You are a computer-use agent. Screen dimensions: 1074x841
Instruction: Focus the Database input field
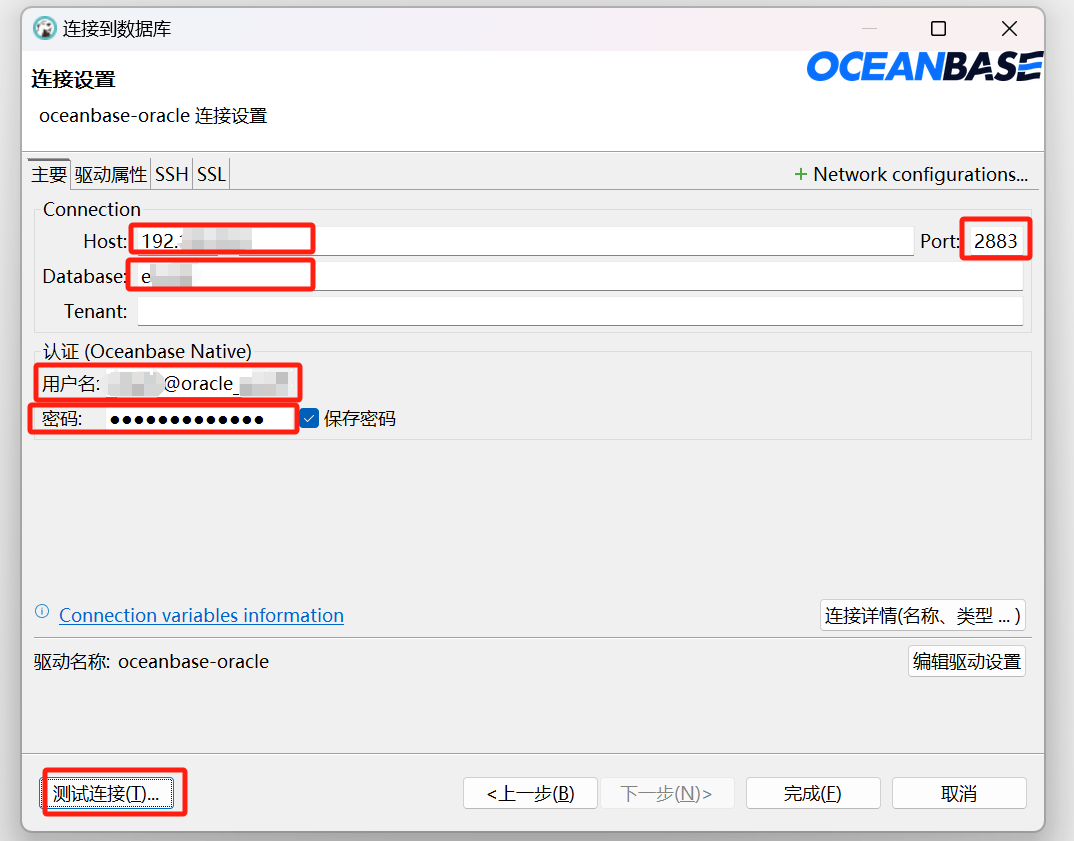pos(579,276)
